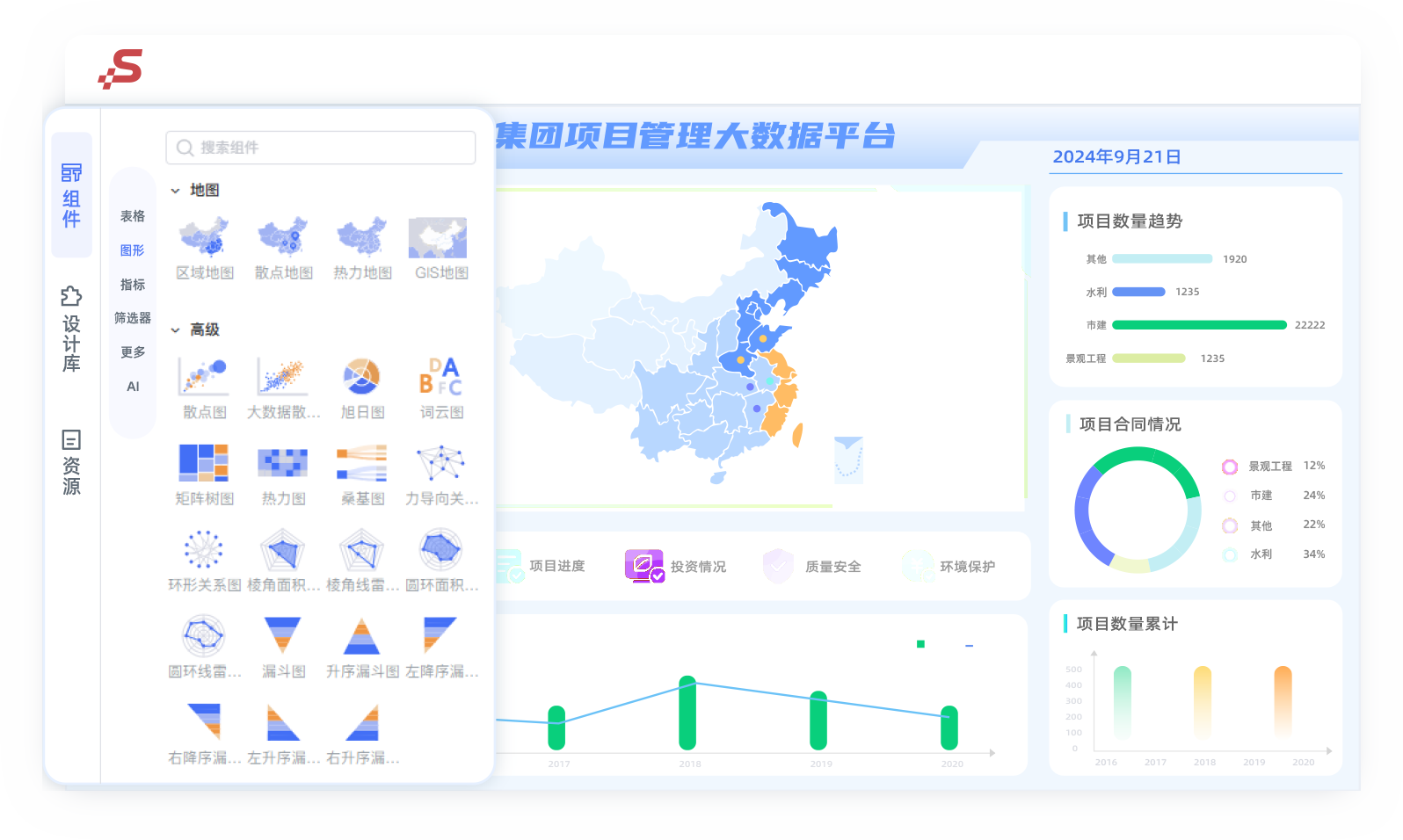
Task: Collapse the 高级 section
Action: [176, 330]
